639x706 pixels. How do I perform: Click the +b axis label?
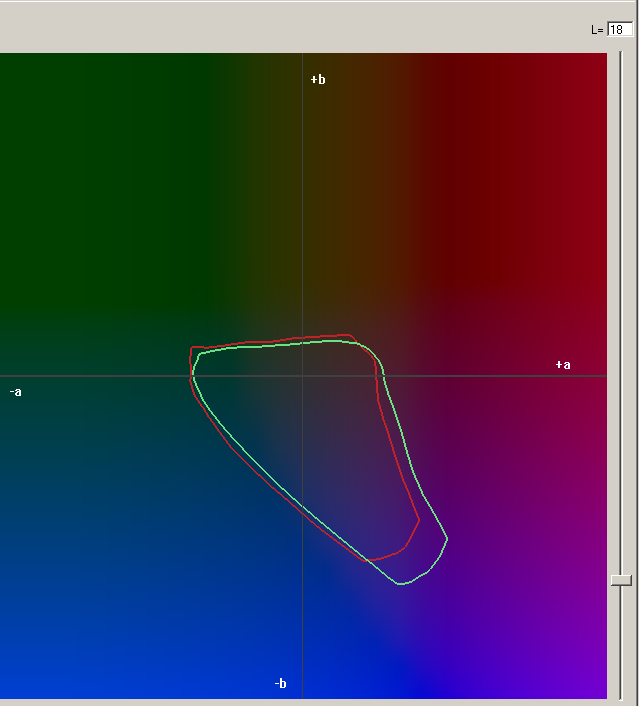pyautogui.click(x=318, y=80)
